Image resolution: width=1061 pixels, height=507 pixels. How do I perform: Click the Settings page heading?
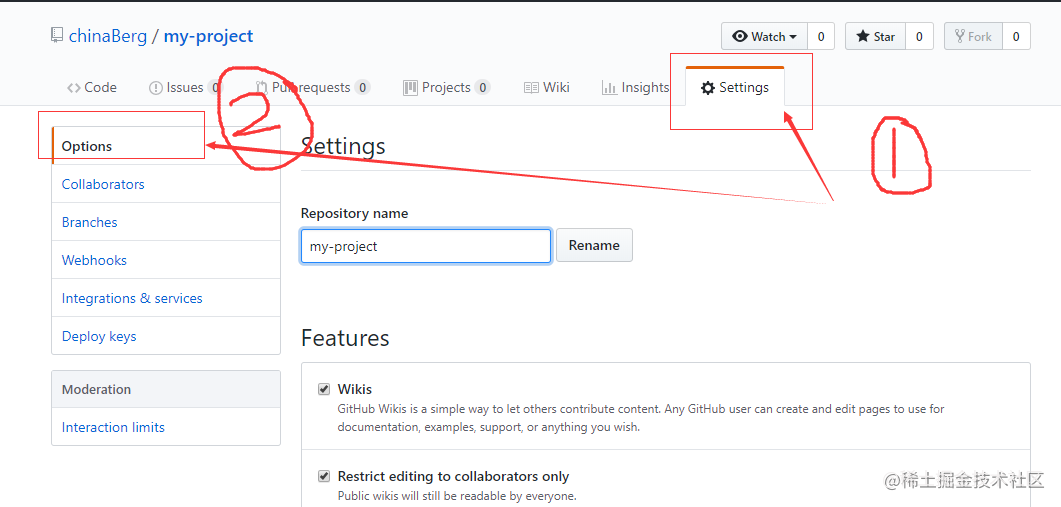343,146
